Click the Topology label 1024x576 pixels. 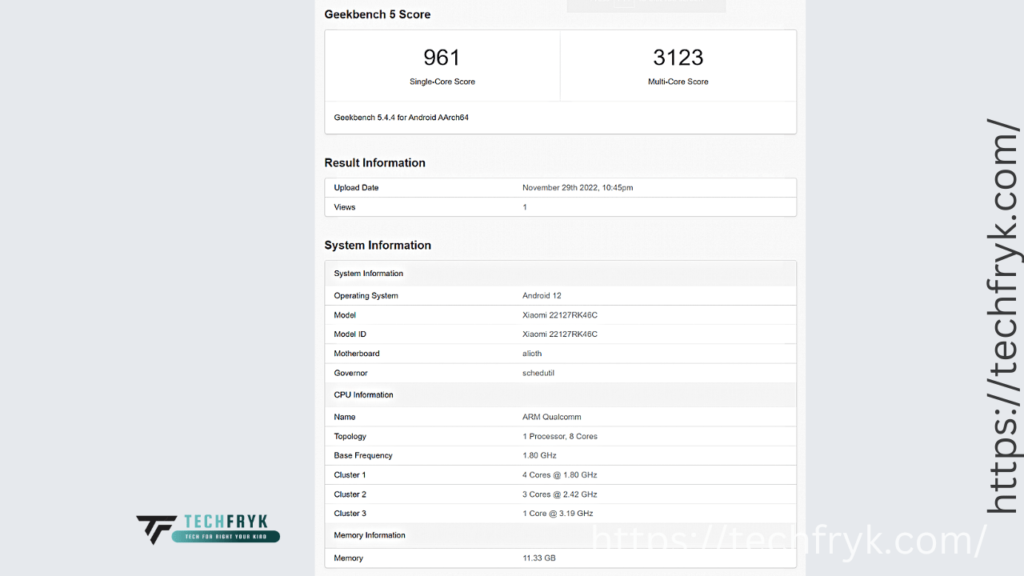pyautogui.click(x=350, y=436)
